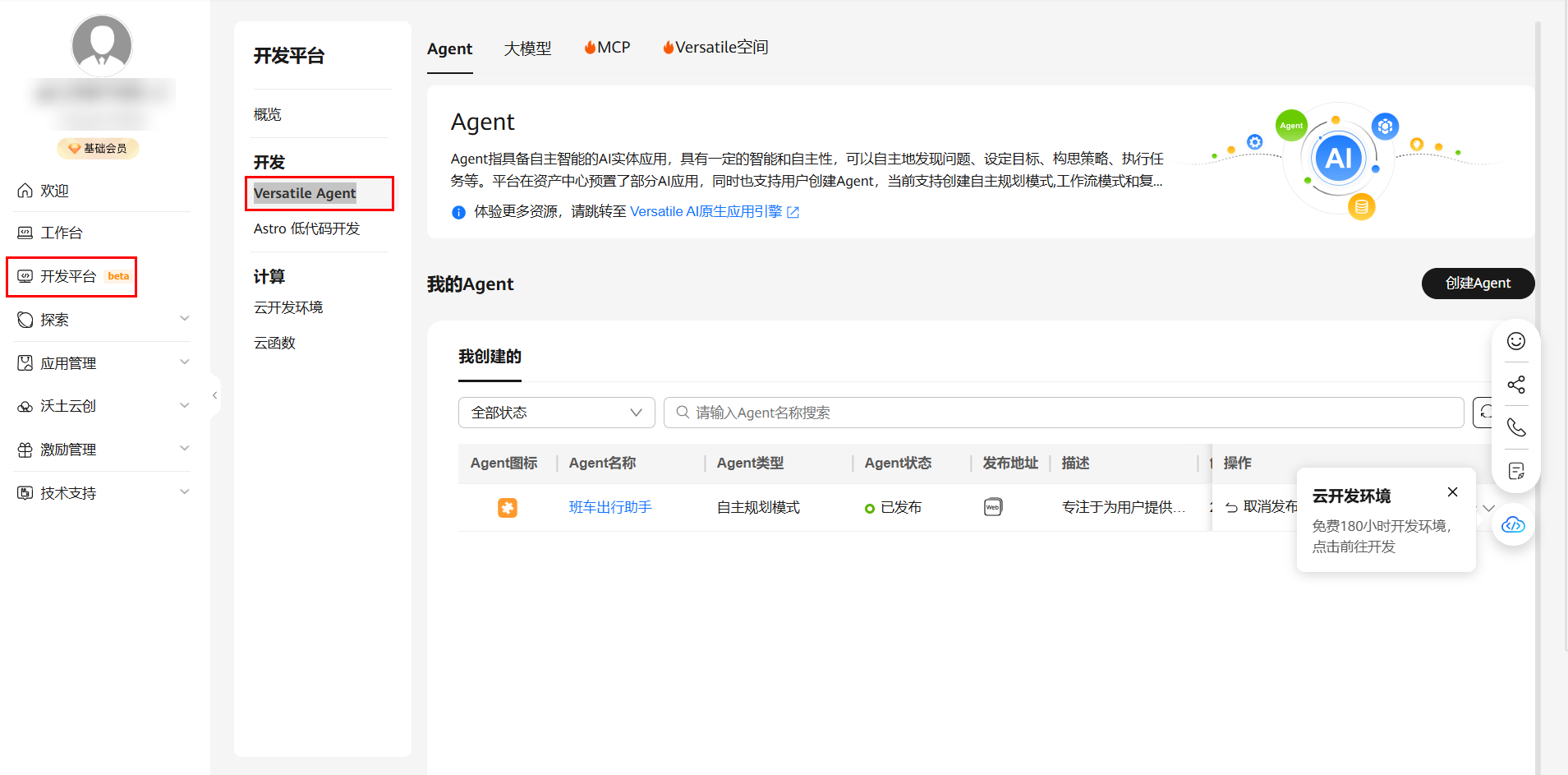
Task: Click the 班车出行助手 agent star icon
Action: click(x=507, y=507)
